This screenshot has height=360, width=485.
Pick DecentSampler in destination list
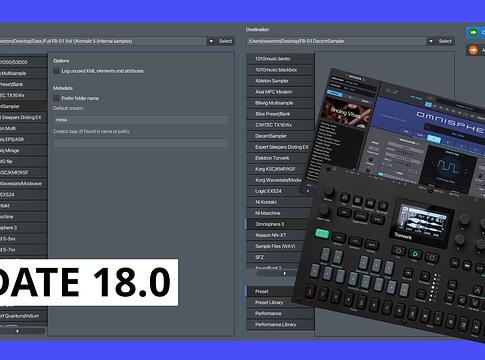click(x=280, y=136)
